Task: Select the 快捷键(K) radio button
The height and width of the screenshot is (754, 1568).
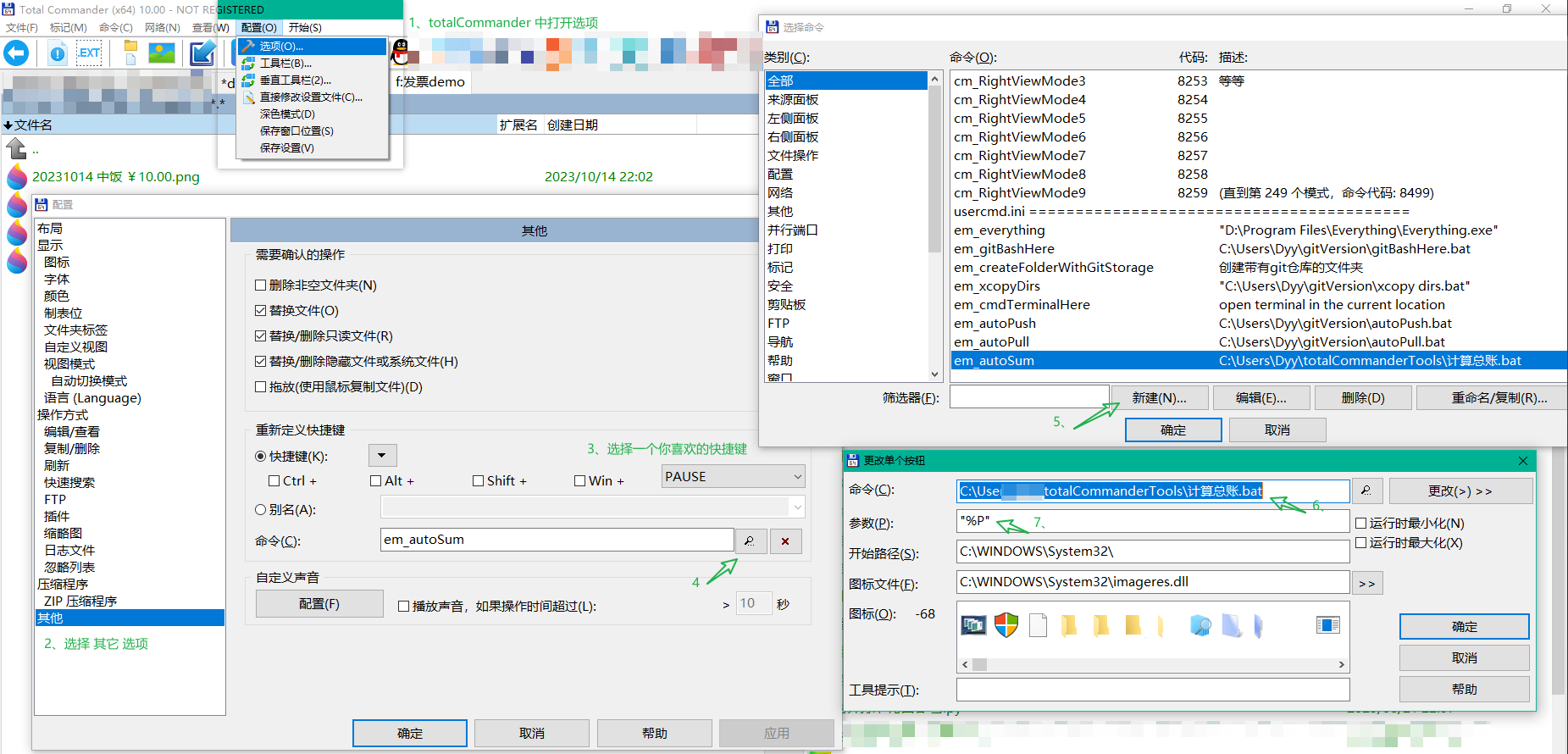Action: 261,456
